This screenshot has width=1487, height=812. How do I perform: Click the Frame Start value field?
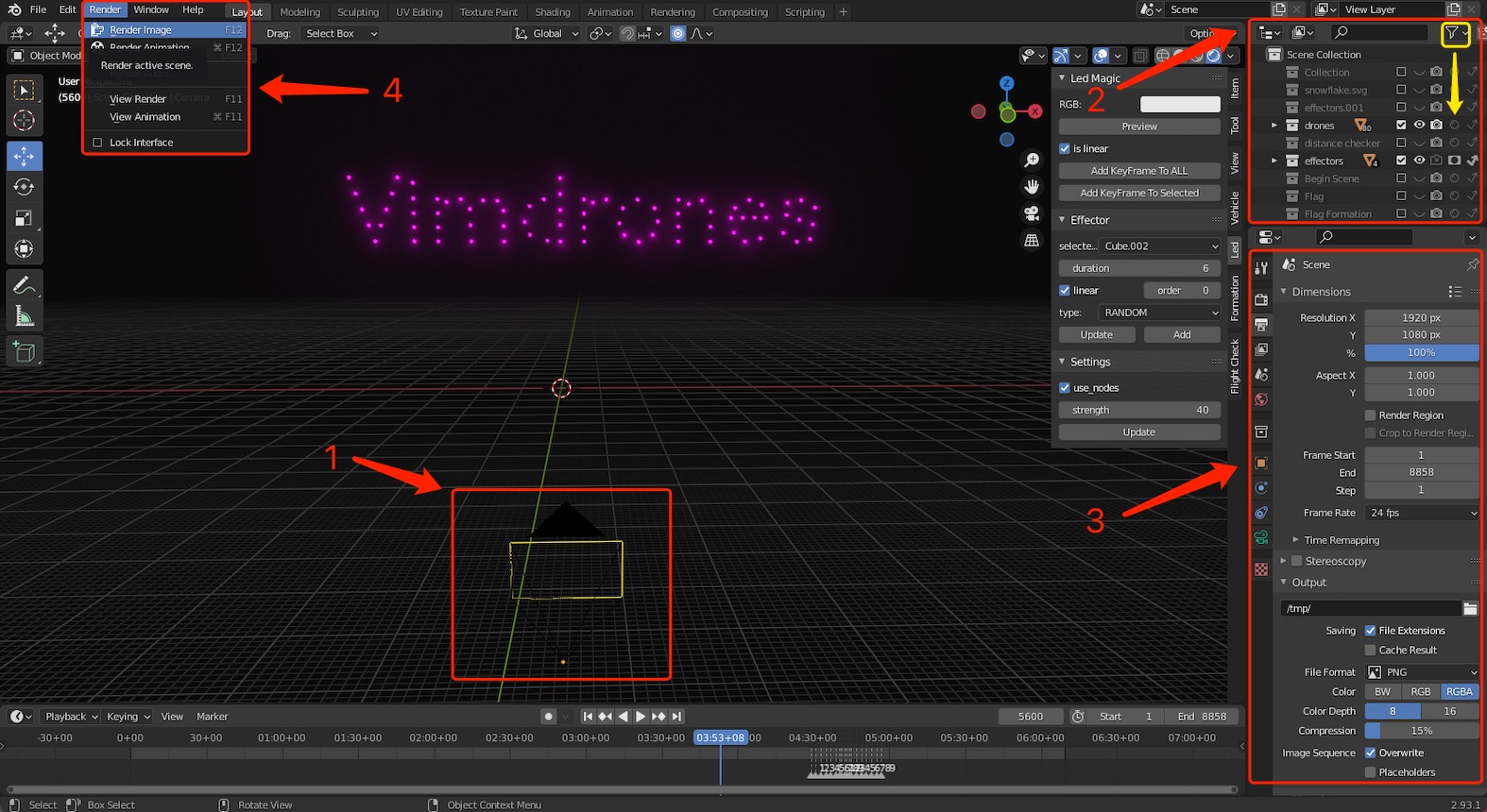1422,455
